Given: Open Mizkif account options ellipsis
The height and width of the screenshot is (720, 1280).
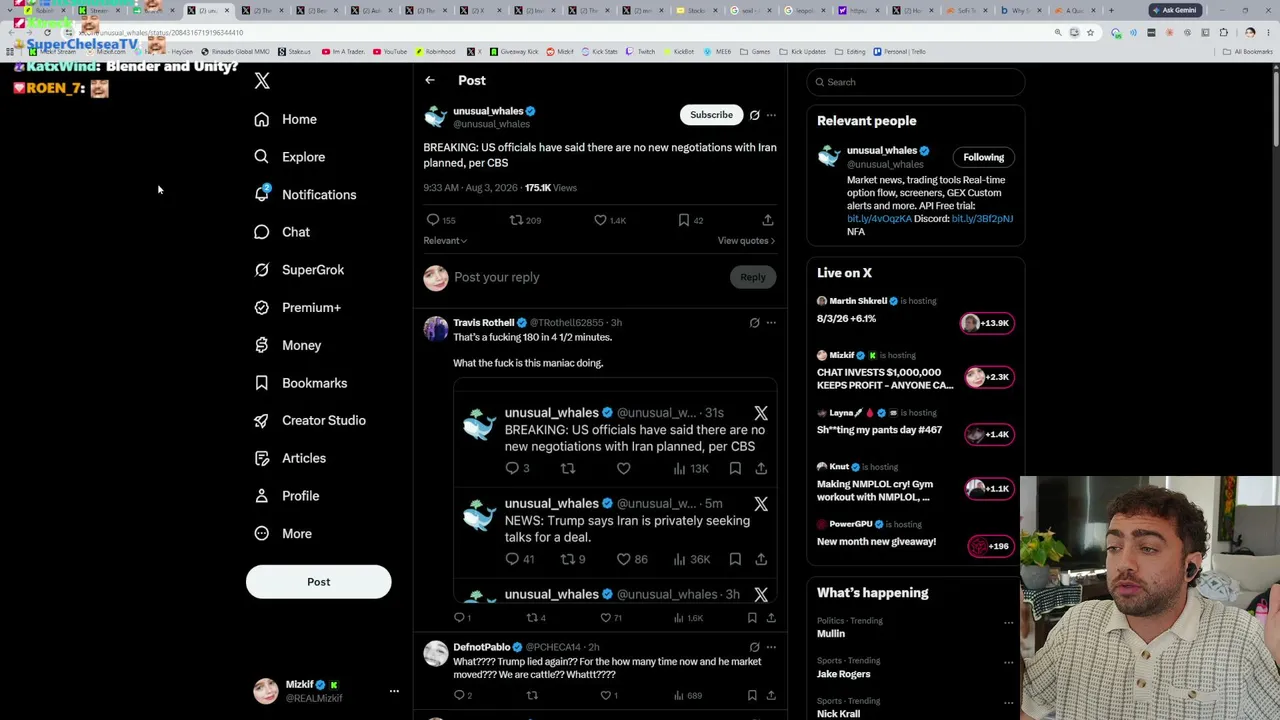Looking at the screenshot, I should tap(394, 691).
